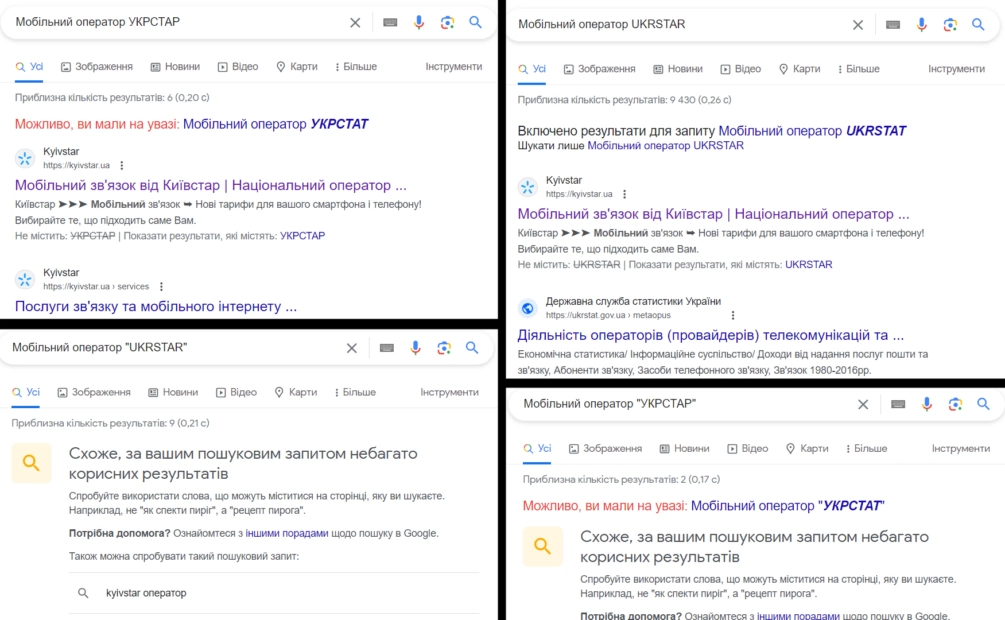
Task: Expand Більше menu in quoted "UKRSTAR" pane
Action: click(354, 392)
